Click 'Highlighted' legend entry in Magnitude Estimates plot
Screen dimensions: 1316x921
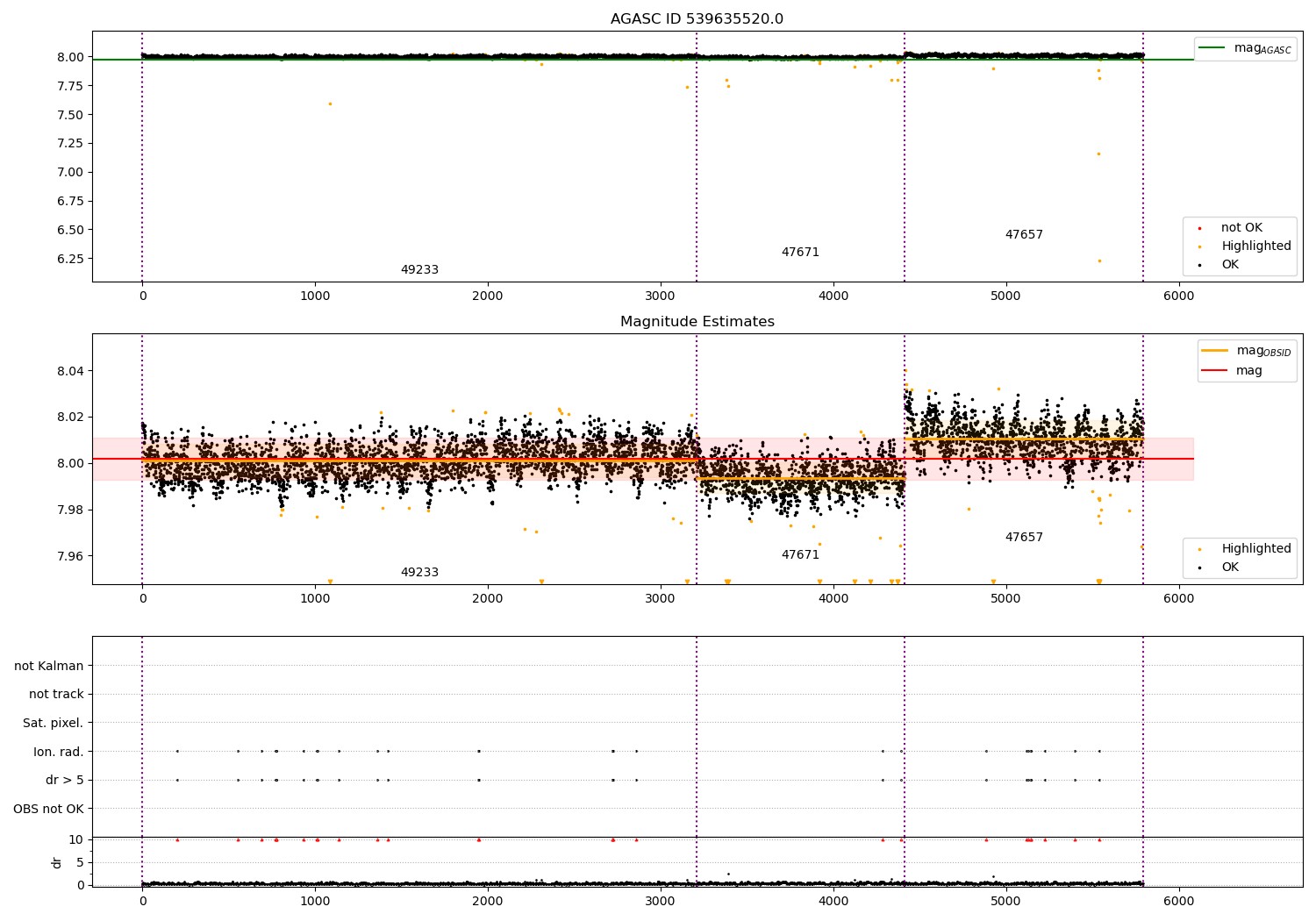[1256, 549]
